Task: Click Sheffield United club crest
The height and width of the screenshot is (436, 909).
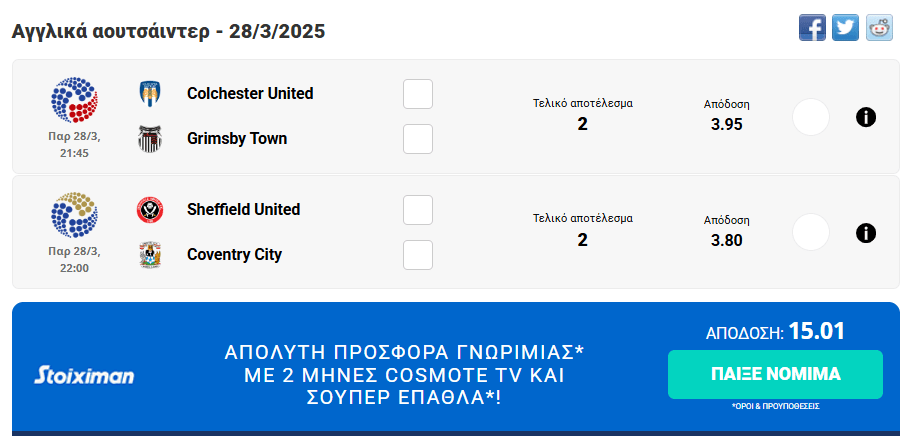Action: (x=150, y=210)
